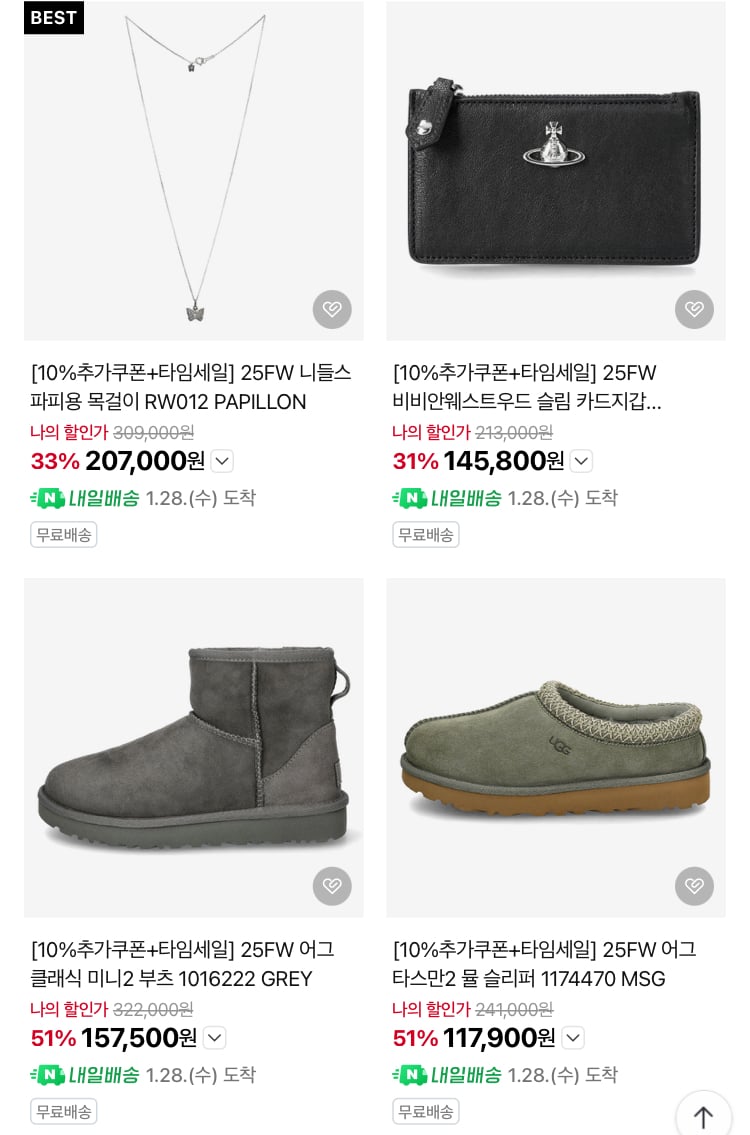Open 비비안웨스트우드 슬림 카드지갑 product title
Screen dimensions: 750x1135
pyautogui.click(x=527, y=387)
